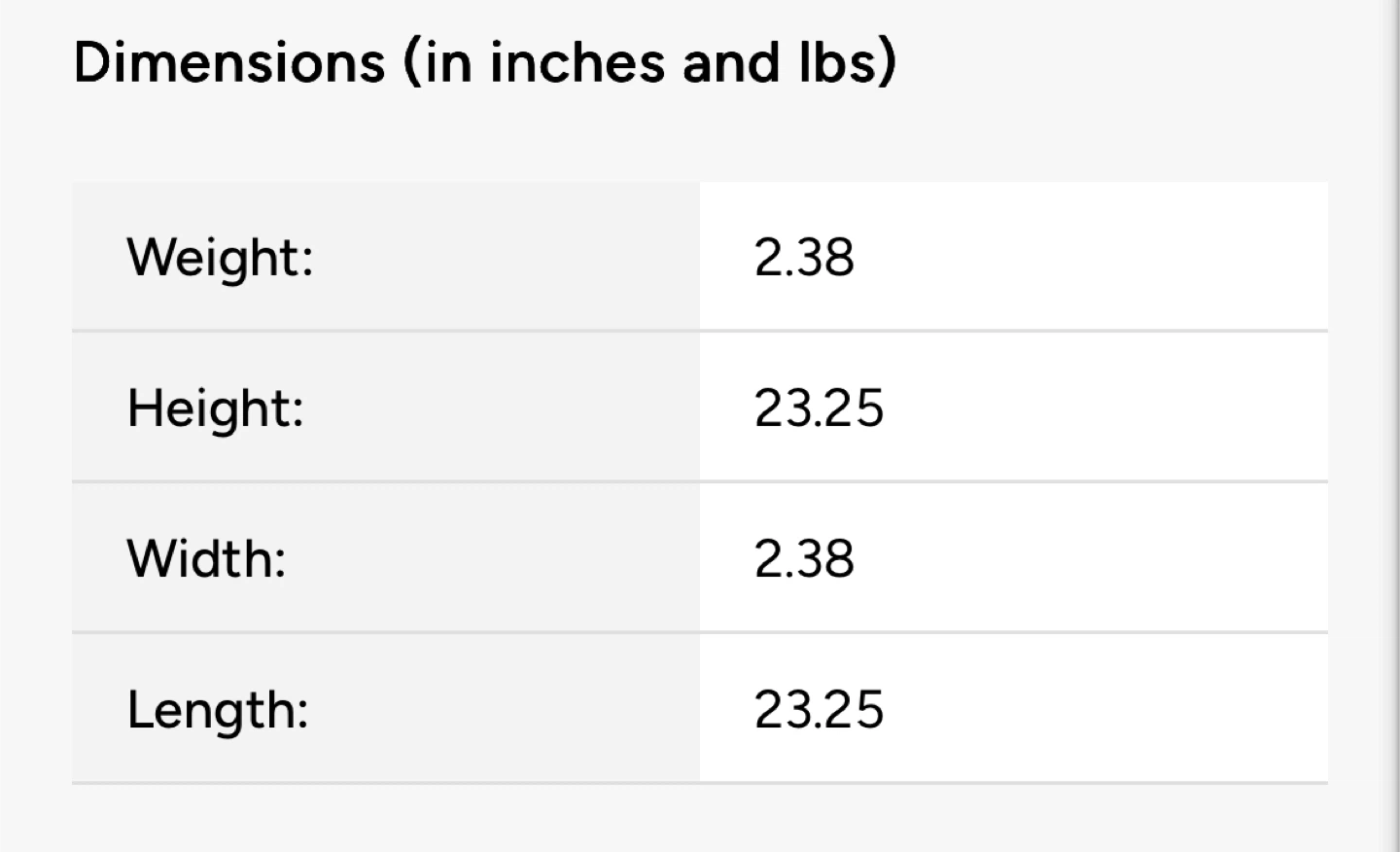Select the "Length:" row label
1400x852 pixels.
pyautogui.click(x=217, y=709)
